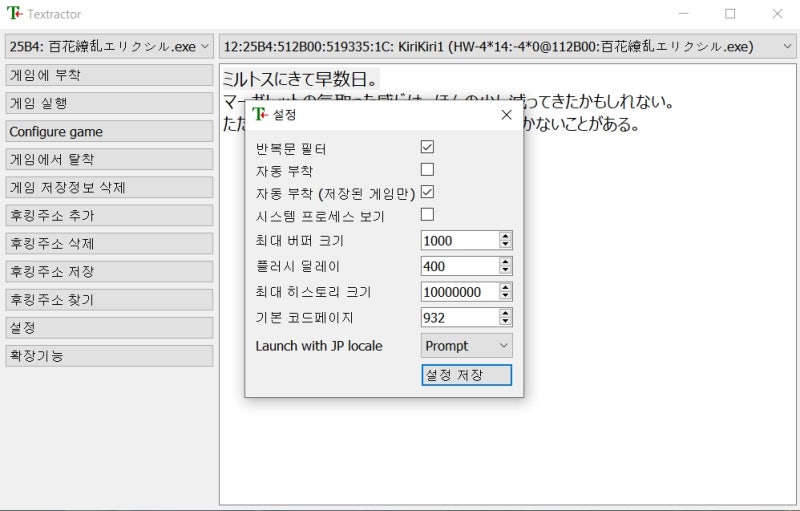Increase 기본 코드페이지 with up arrow
800x511 pixels.
coord(505,313)
